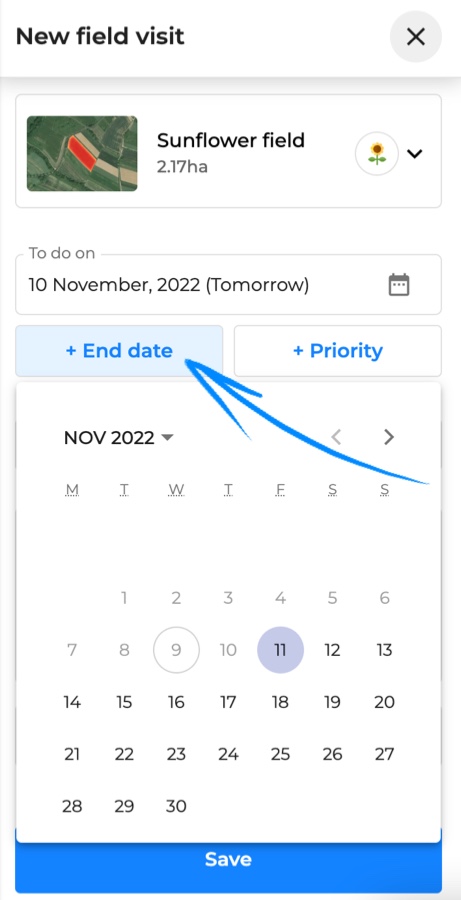Close the New field visit dialog
461x900 pixels.
(x=416, y=37)
